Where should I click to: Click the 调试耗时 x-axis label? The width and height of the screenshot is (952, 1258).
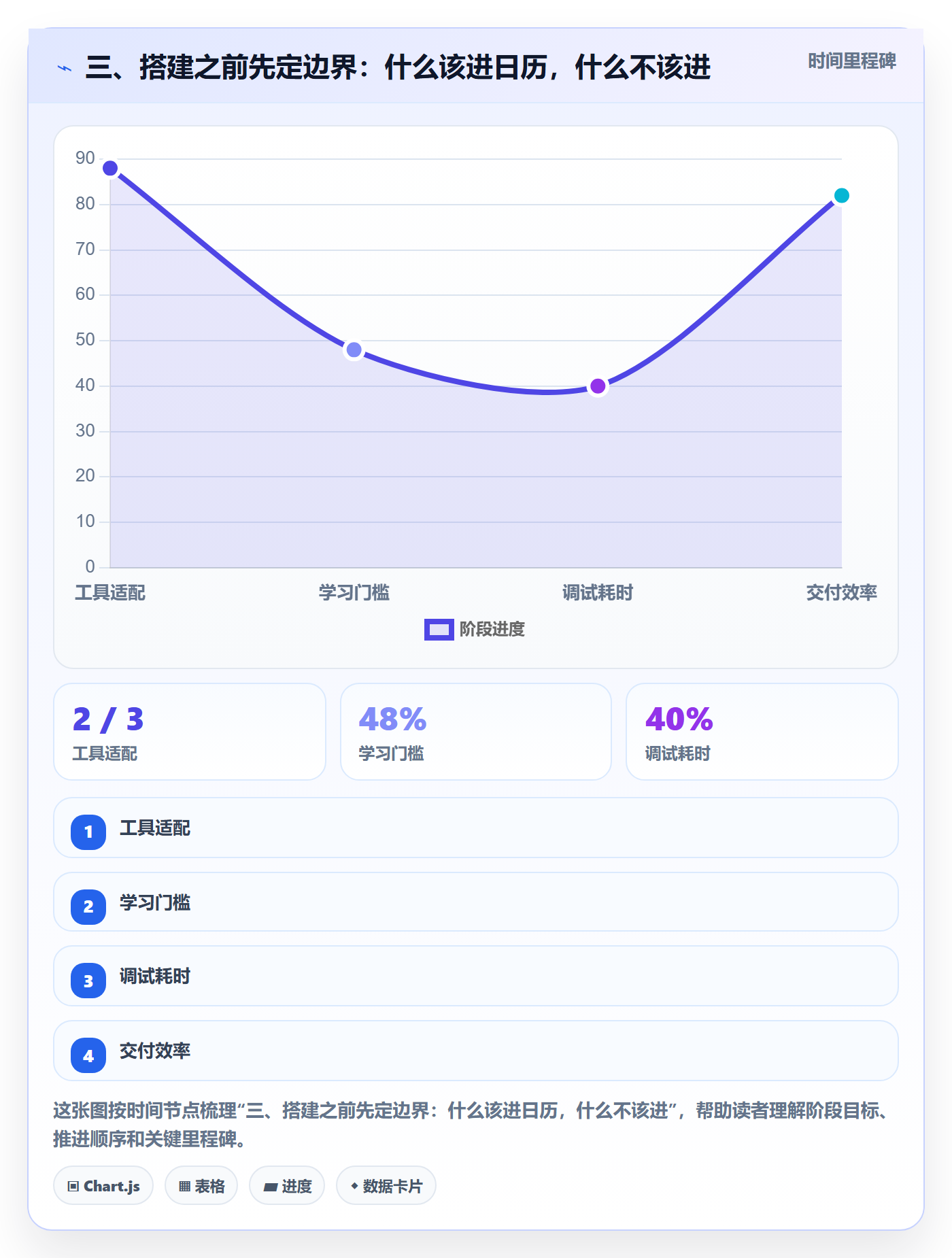[598, 593]
